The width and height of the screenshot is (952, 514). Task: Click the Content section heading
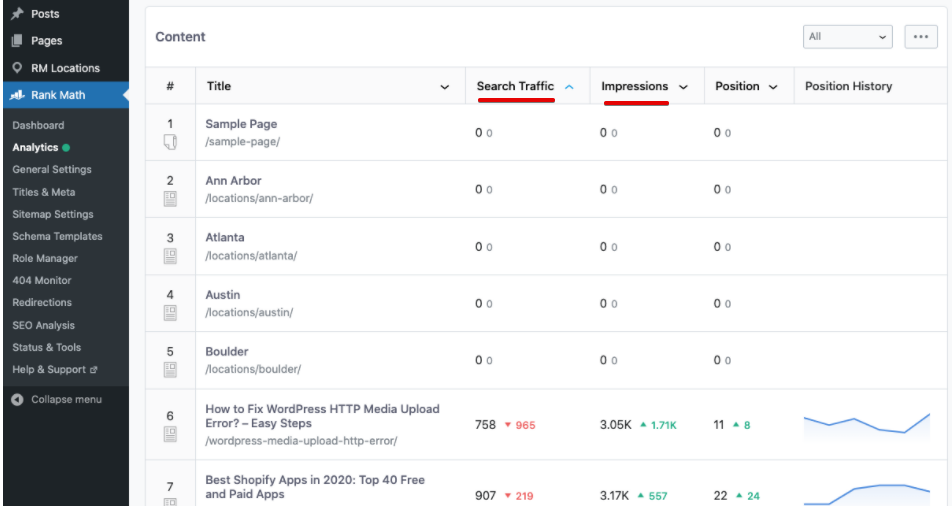coord(180,37)
